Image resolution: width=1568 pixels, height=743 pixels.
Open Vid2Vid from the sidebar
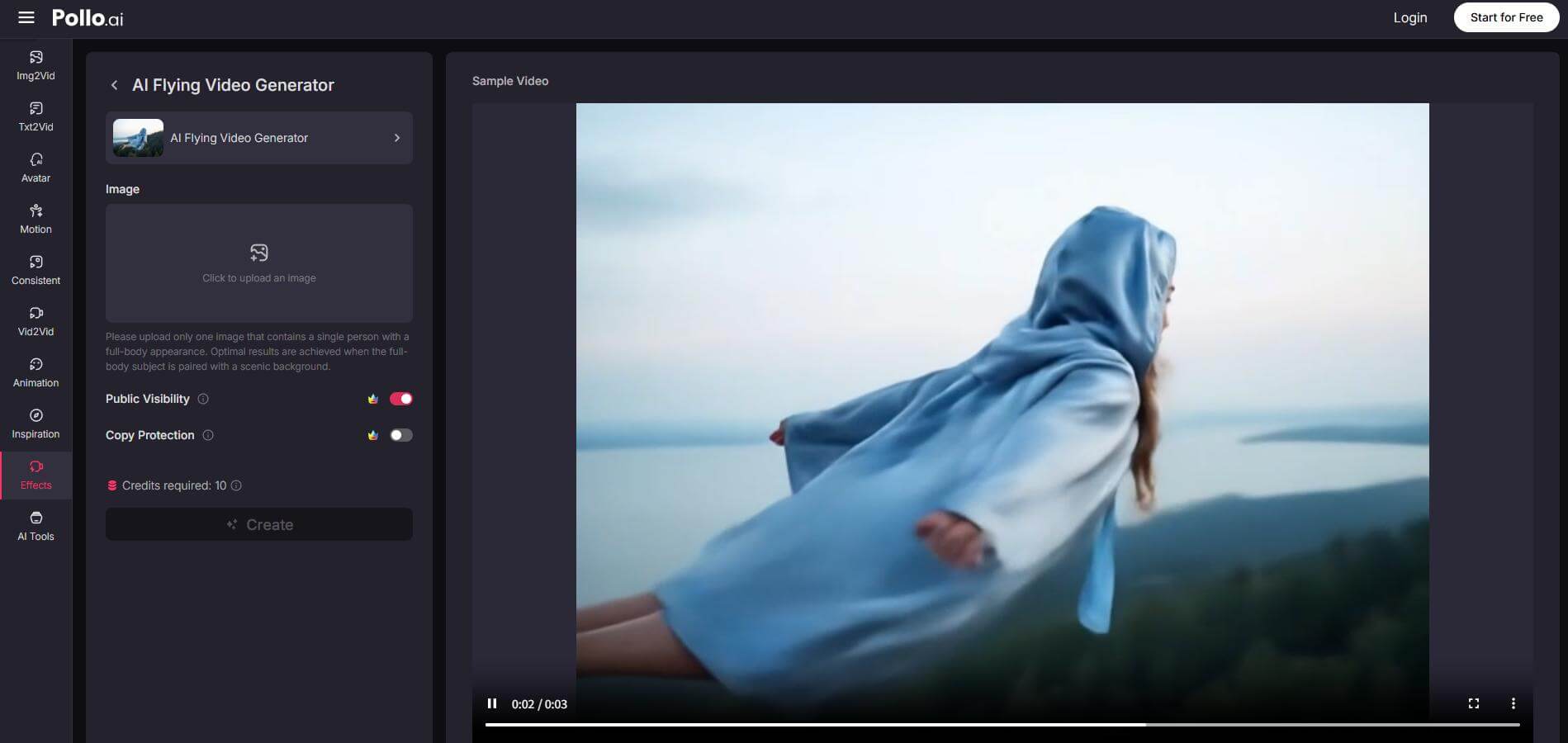(36, 321)
